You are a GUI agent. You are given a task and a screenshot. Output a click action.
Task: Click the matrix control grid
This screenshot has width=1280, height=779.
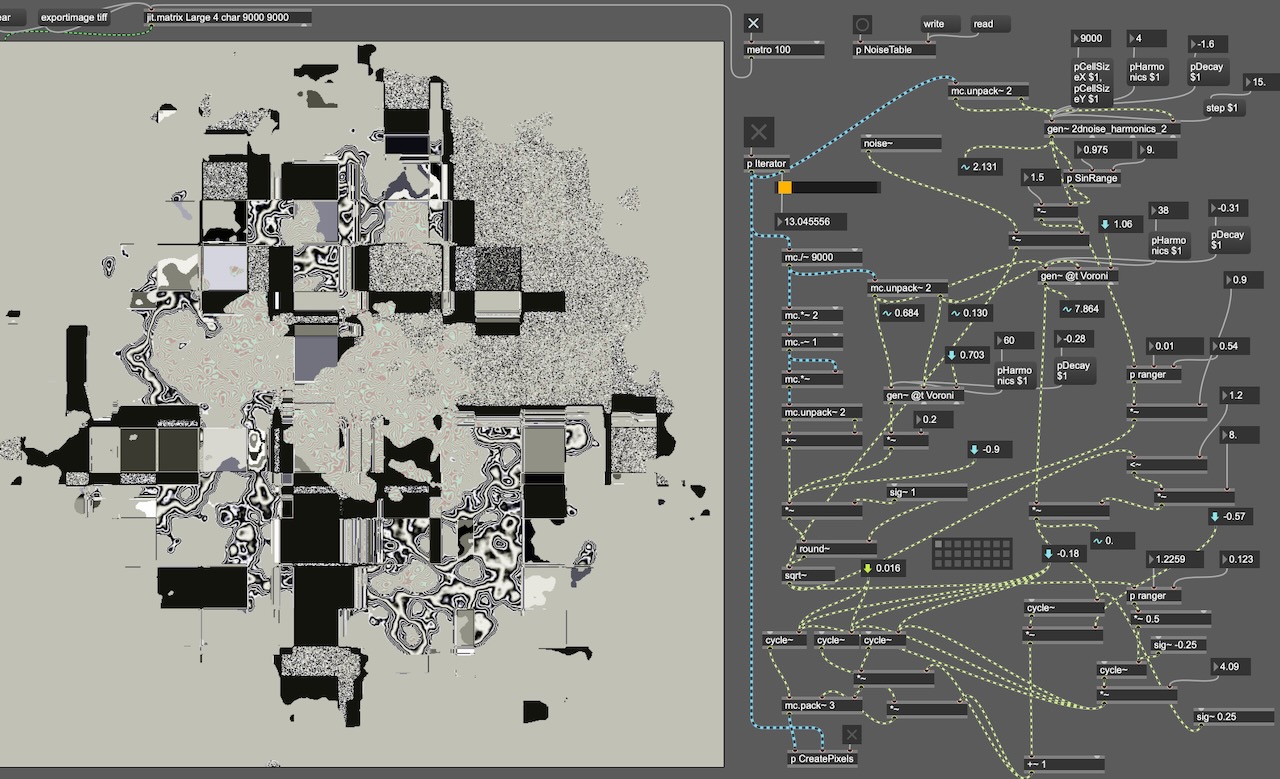coord(971,554)
